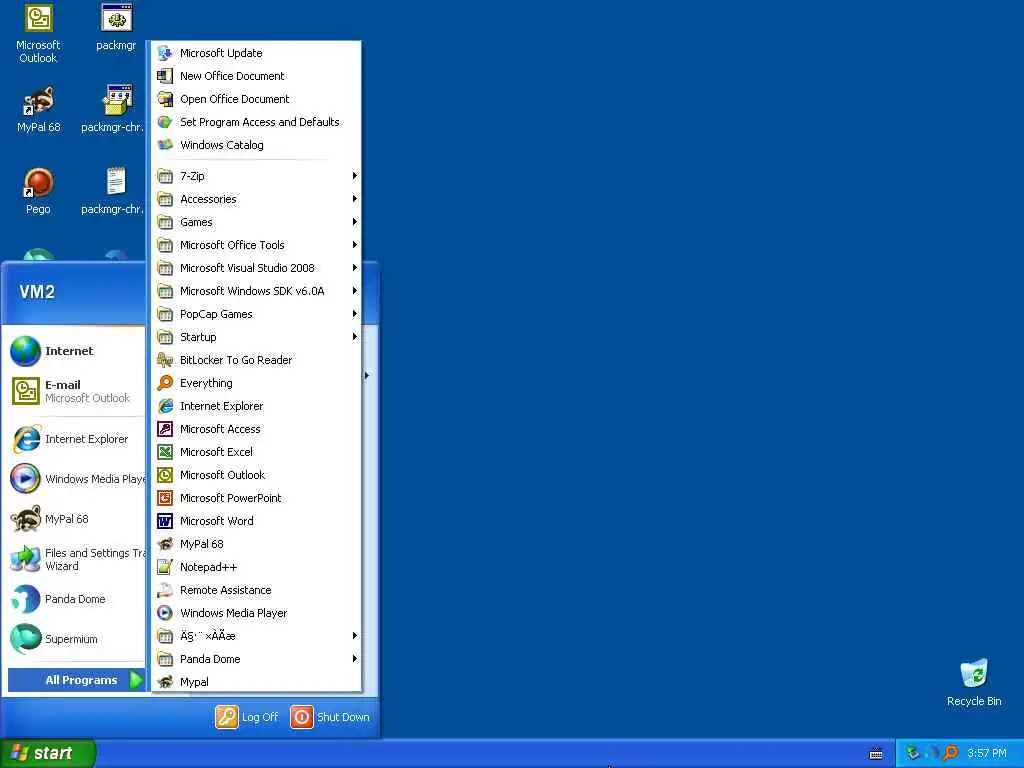This screenshot has height=768, width=1024.
Task: Launch Panda Dome from the start menu's left column
Action: [76, 599]
